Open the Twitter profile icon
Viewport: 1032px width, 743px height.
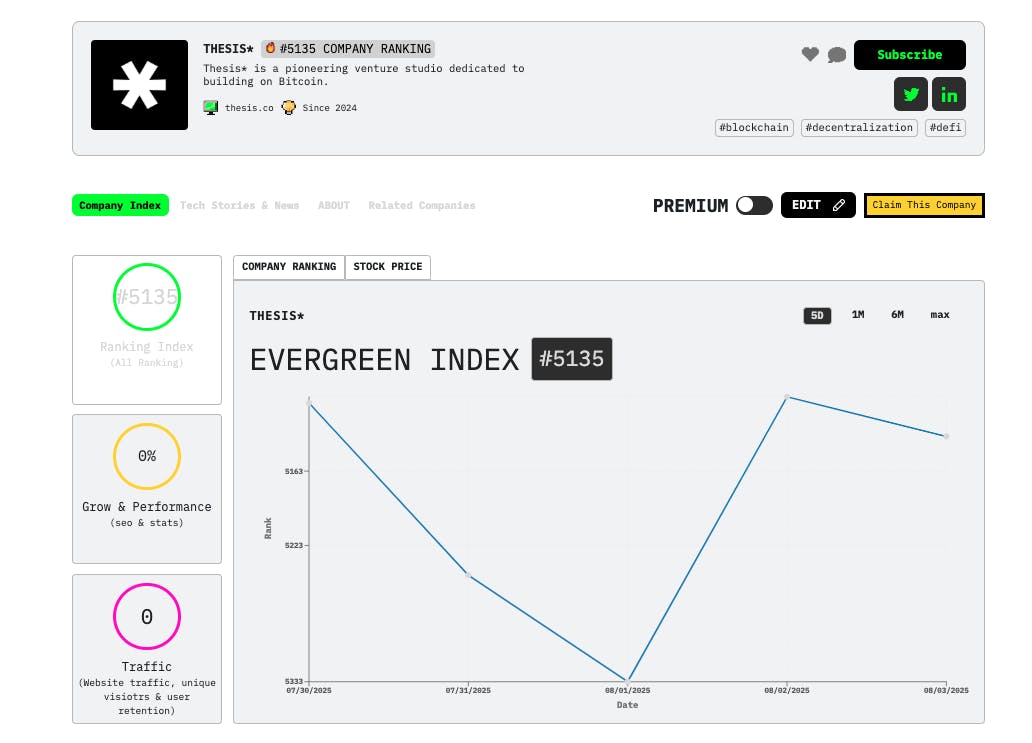point(910,95)
